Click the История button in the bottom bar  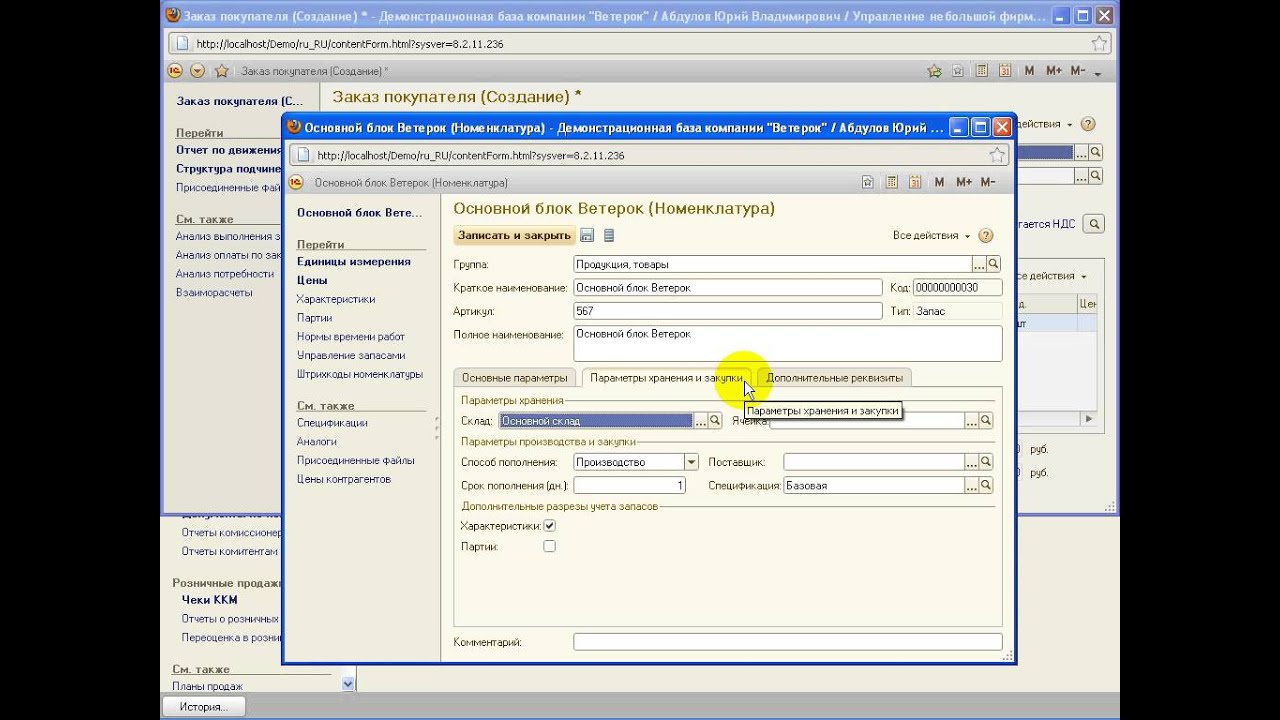204,707
